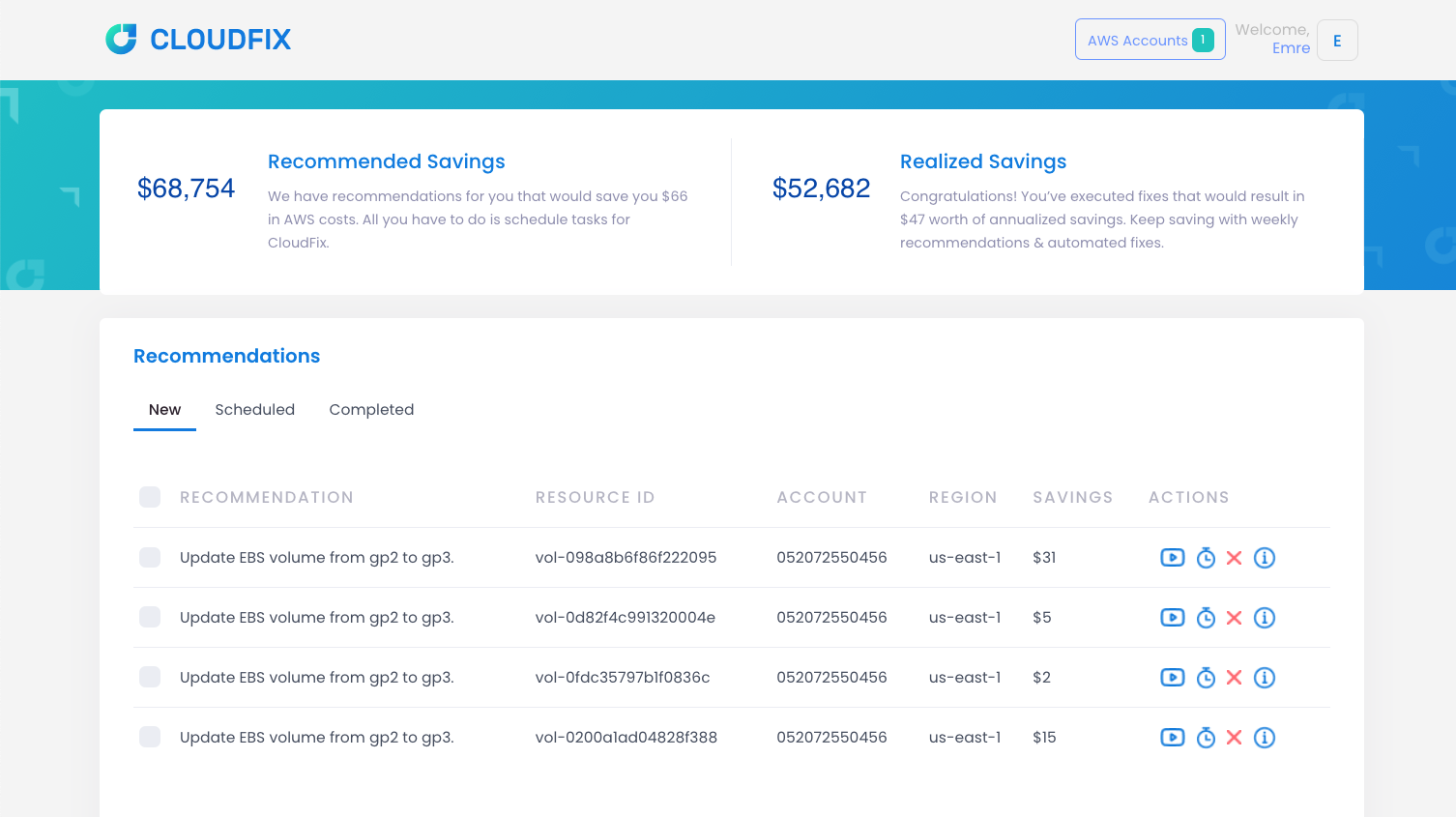This screenshot has height=817, width=1456.
Task: Open info for vol-0d82f4c991320004e
Action: 1264,618
